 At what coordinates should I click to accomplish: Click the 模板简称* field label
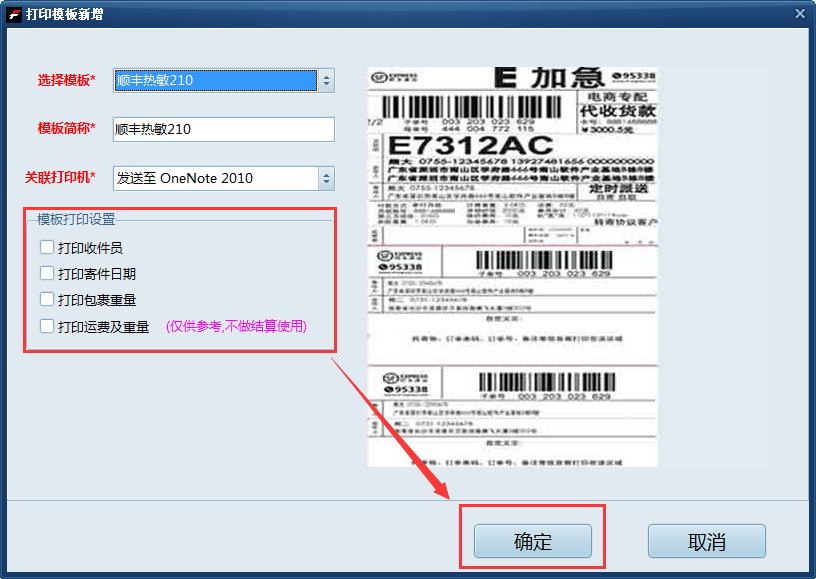67,128
